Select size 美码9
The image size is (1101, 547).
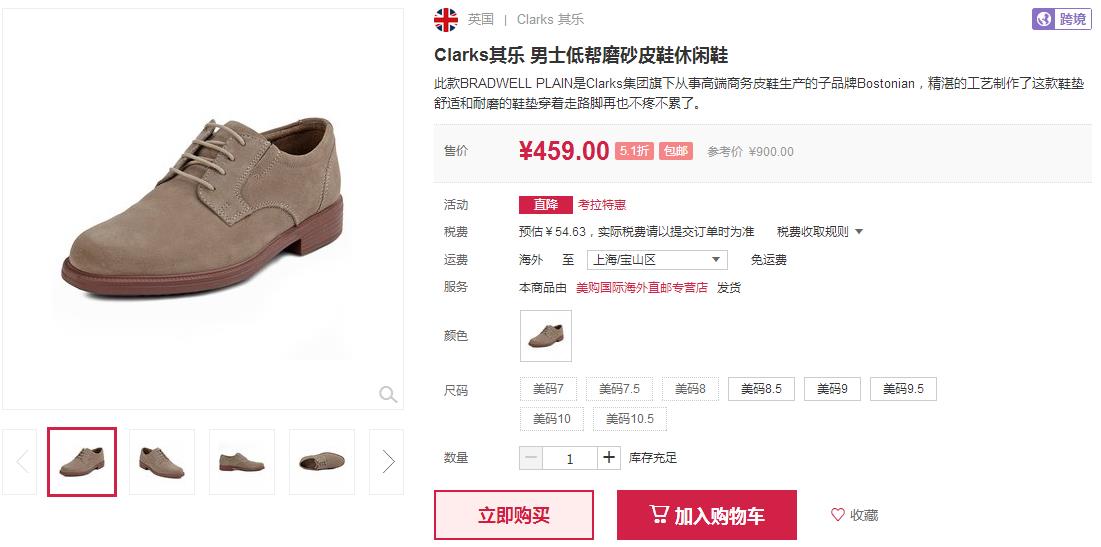click(832, 389)
